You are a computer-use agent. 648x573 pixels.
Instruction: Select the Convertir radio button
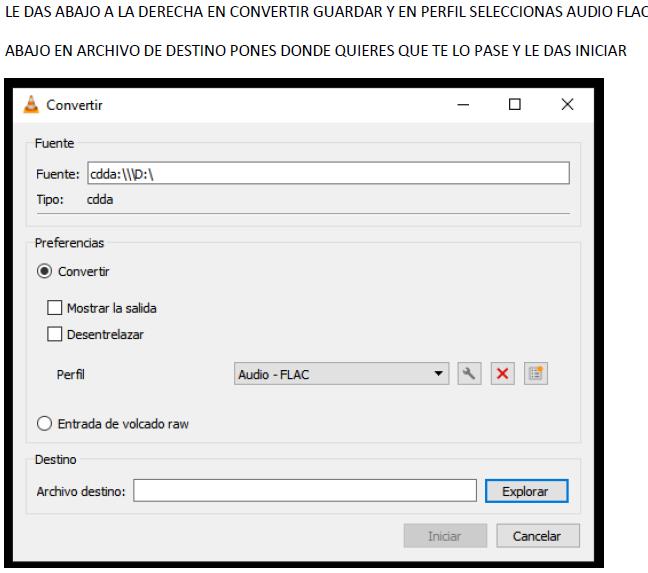pos(44,271)
